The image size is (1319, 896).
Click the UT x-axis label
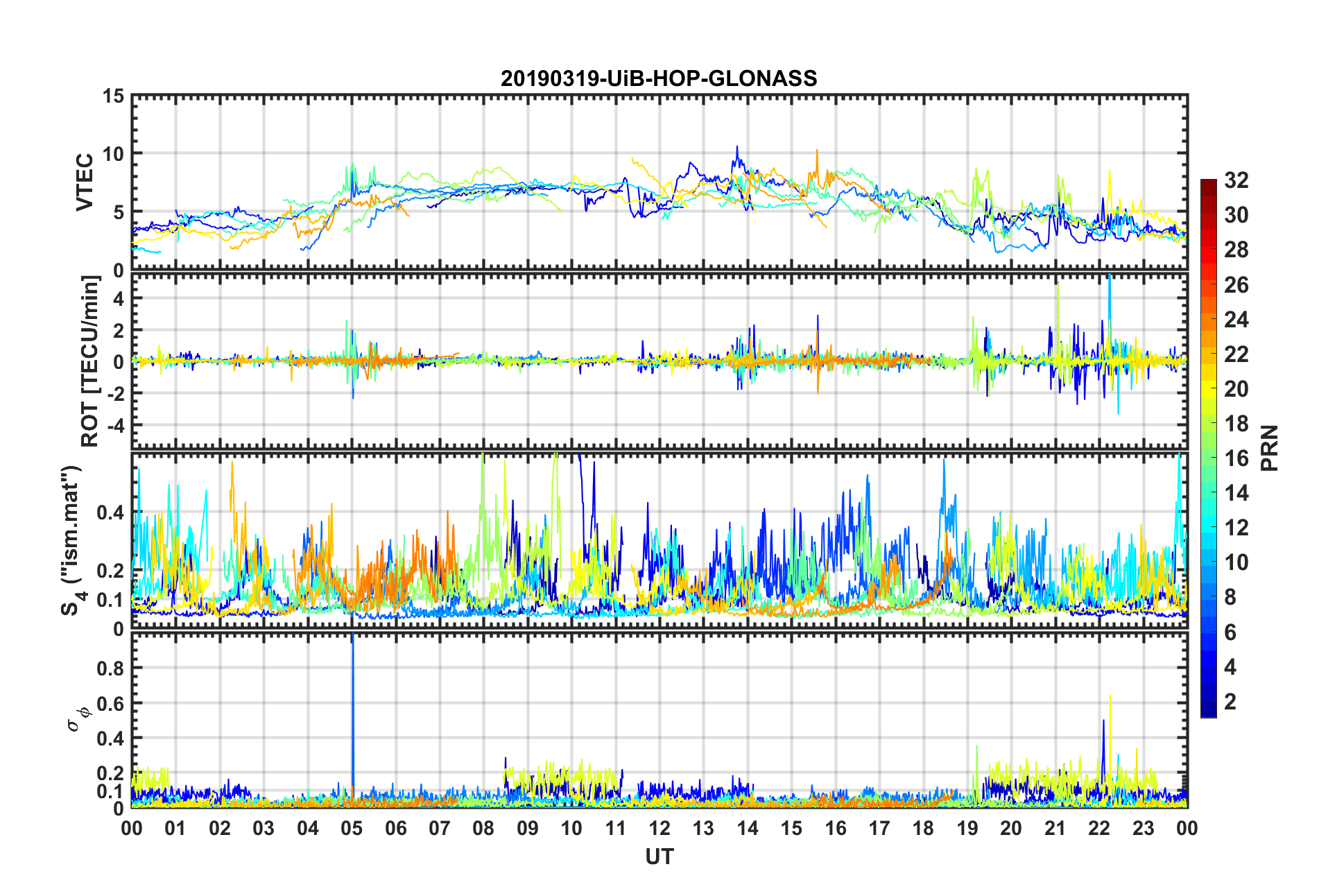pyautogui.click(x=659, y=857)
